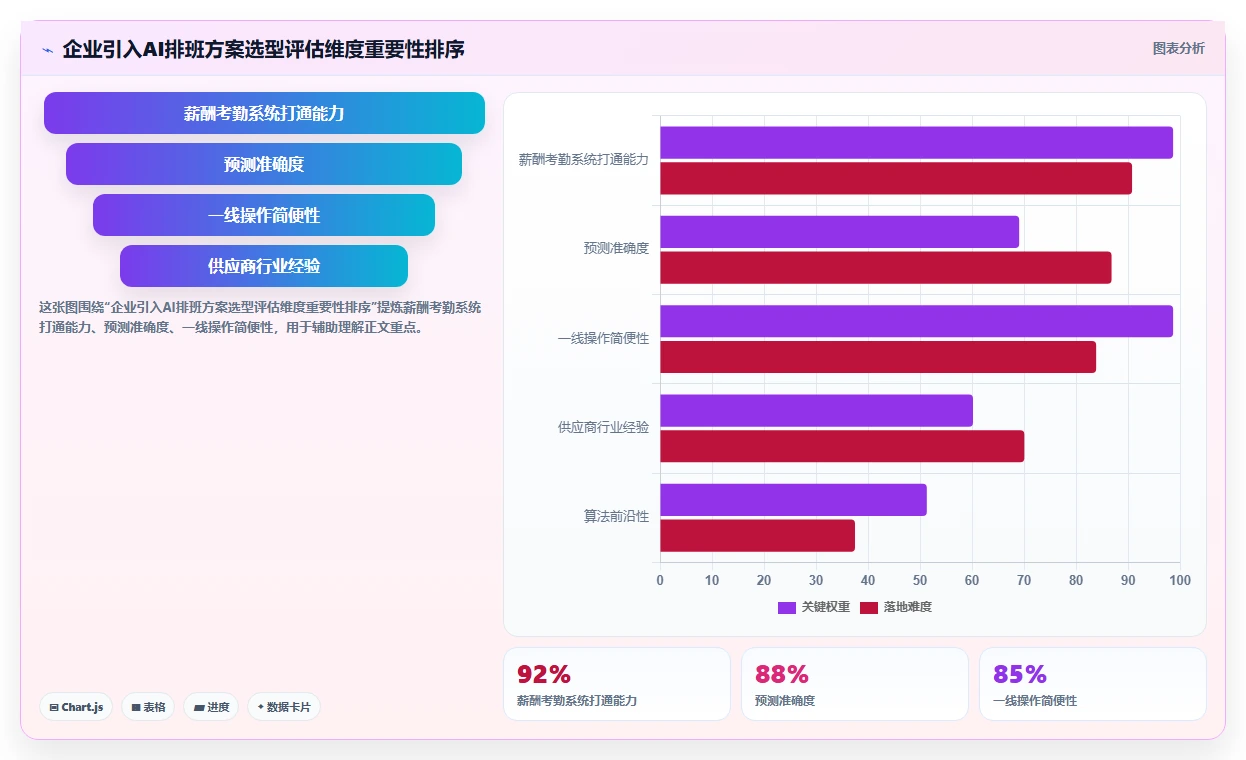Click the red bar for 预测准确度
1246x760 pixels.
(x=885, y=267)
